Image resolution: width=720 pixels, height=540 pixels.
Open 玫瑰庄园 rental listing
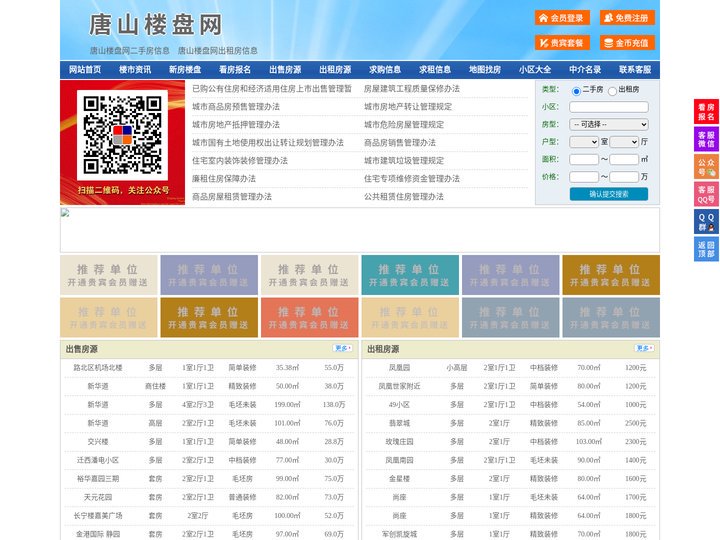click(399, 442)
